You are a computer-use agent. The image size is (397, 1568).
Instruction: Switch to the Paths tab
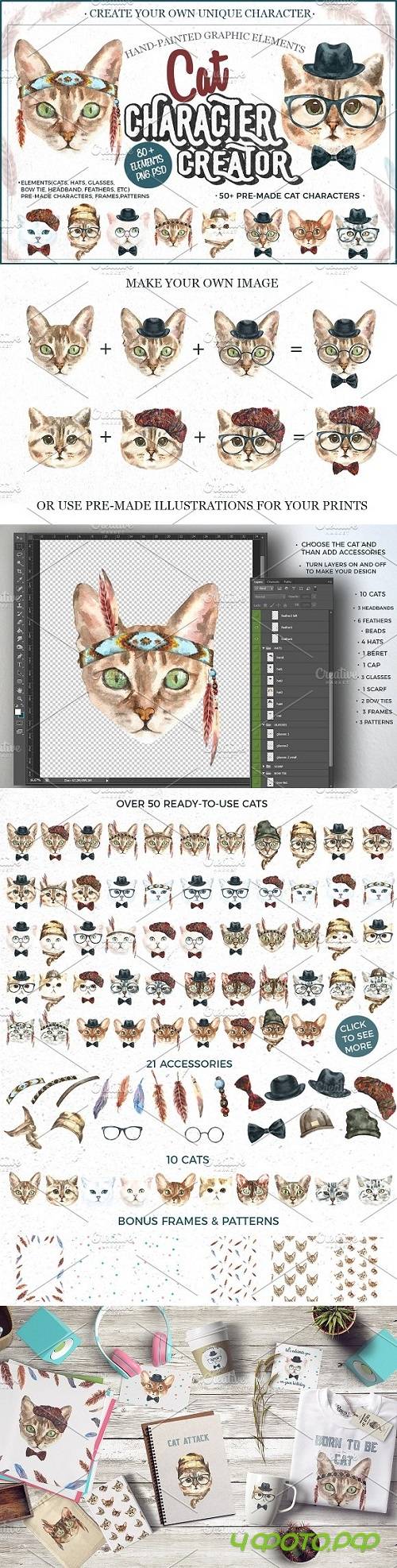coord(287,581)
